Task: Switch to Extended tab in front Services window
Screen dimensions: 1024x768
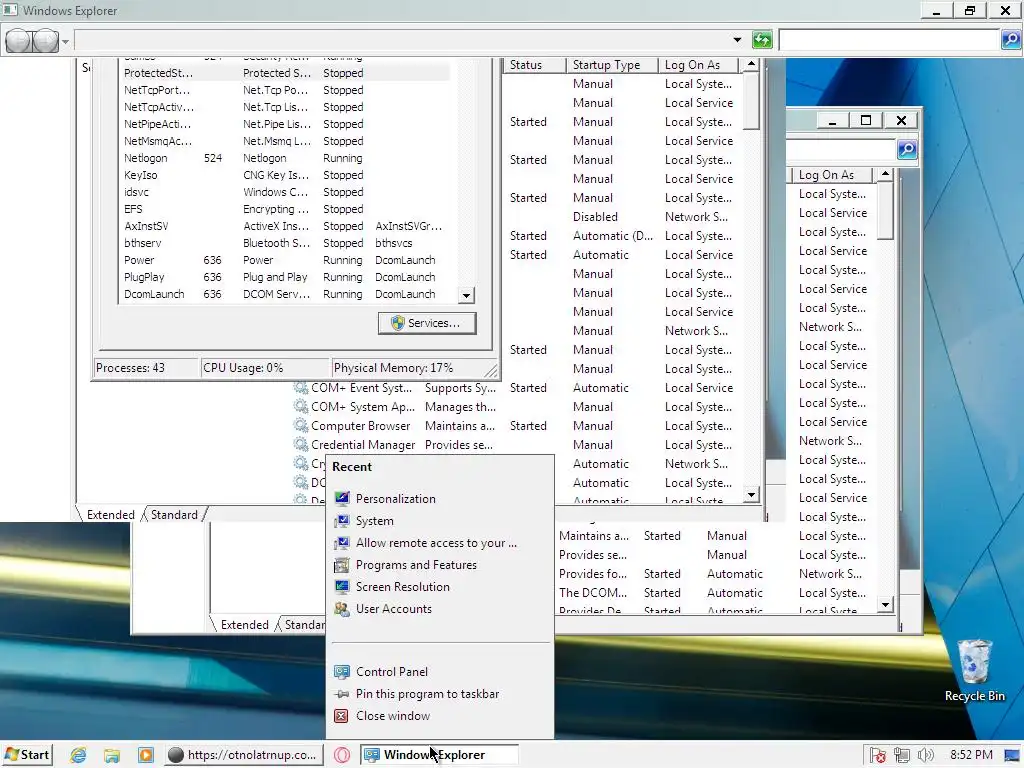Action: 110,515
